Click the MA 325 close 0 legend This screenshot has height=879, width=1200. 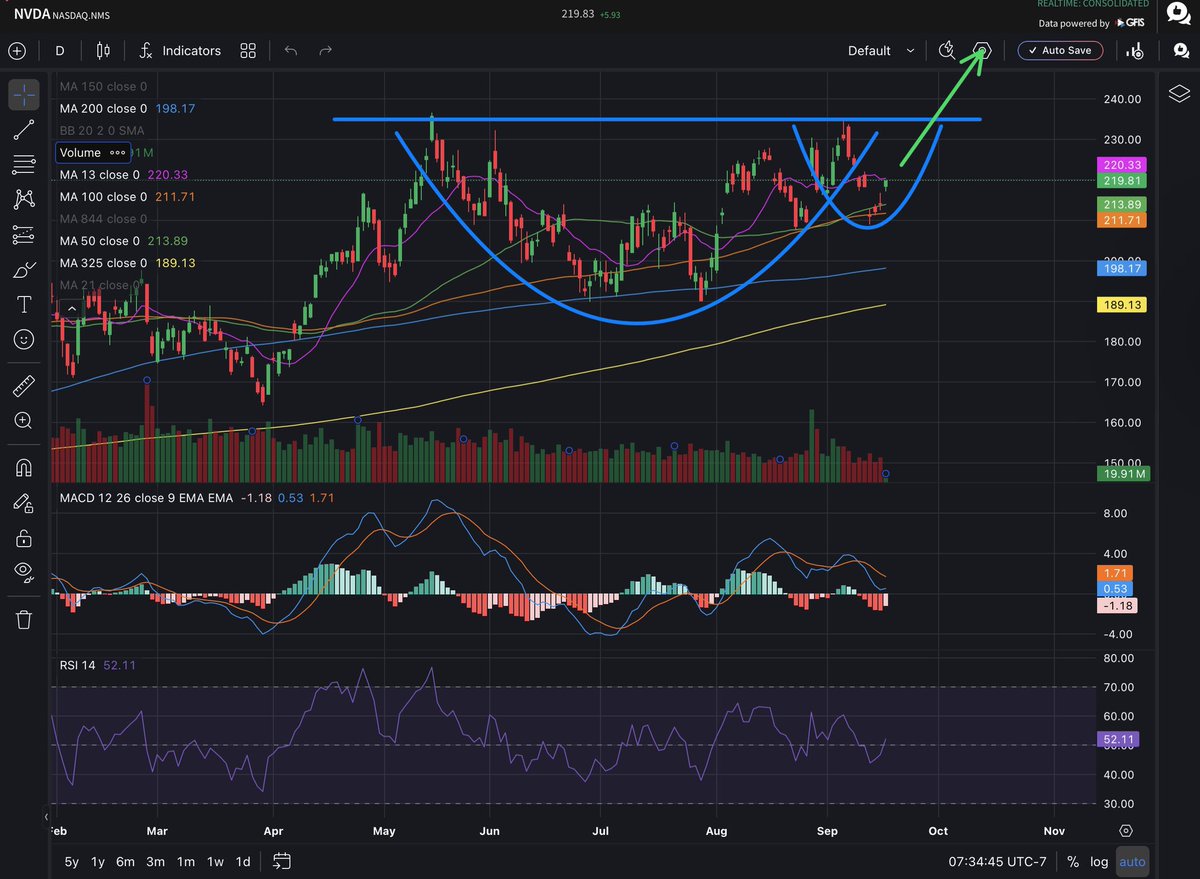(x=103, y=262)
